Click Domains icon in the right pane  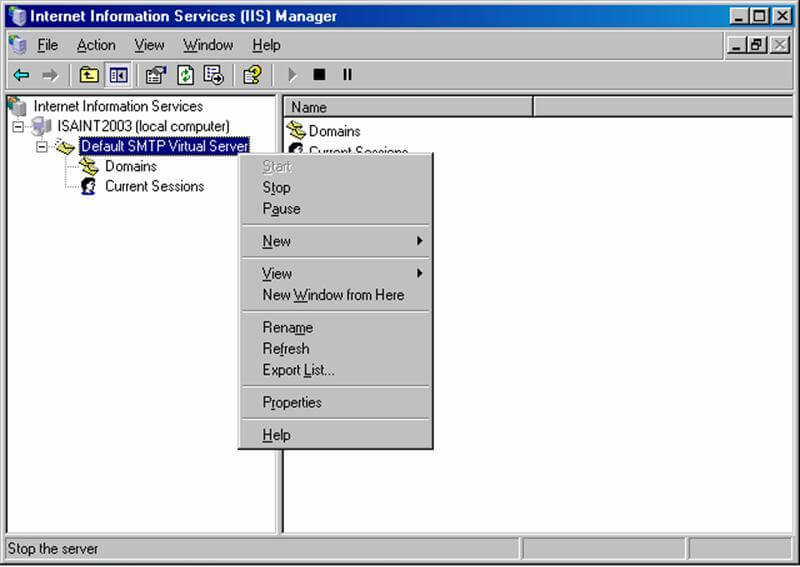pos(296,131)
